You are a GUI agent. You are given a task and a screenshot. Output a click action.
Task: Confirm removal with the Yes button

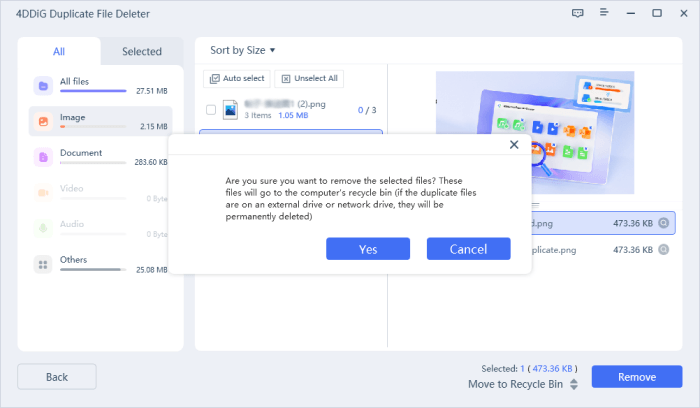pyautogui.click(x=368, y=249)
